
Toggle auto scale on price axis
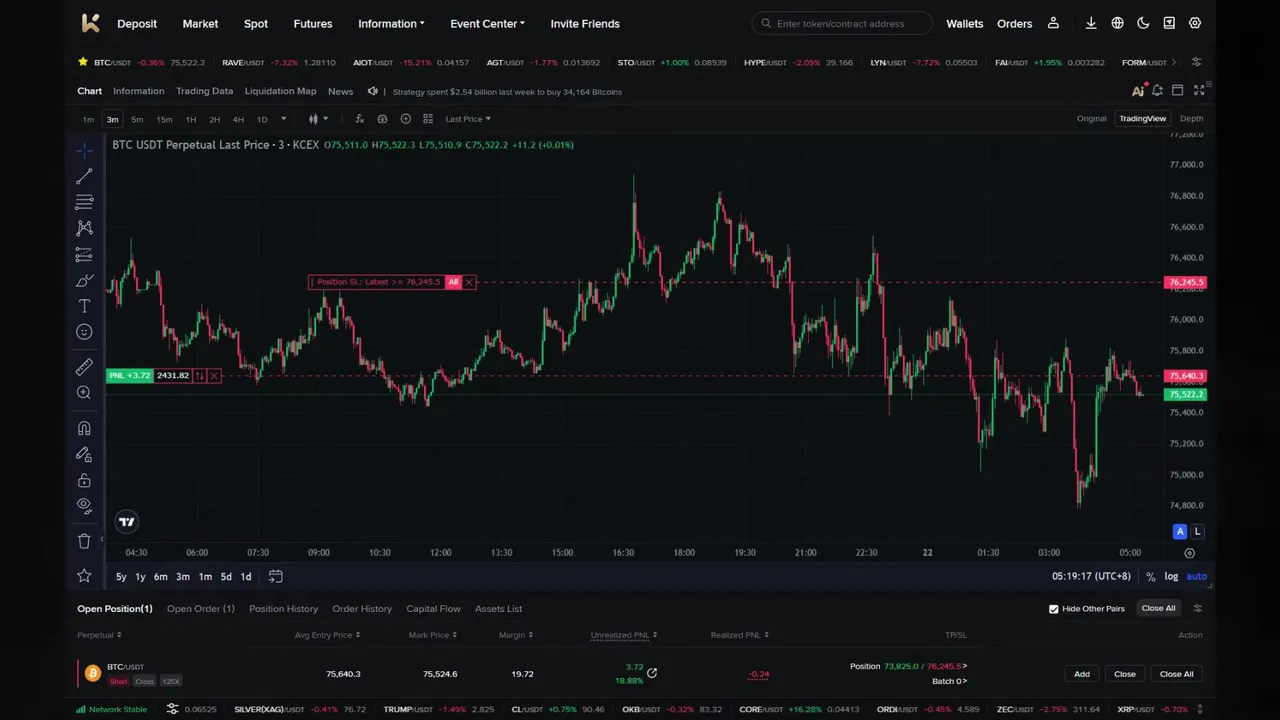1196,577
